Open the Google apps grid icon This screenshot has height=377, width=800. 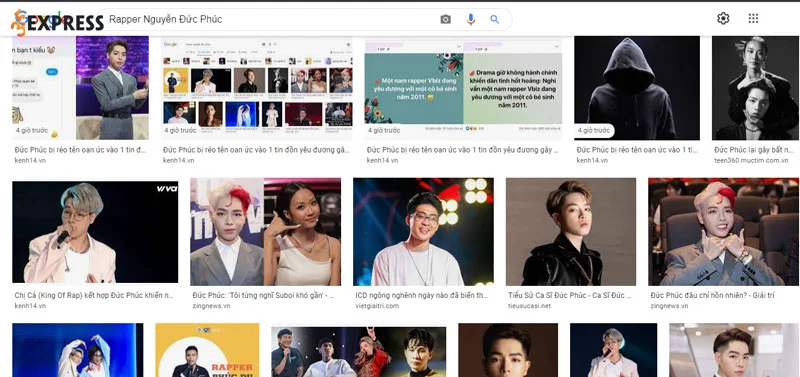point(753,18)
